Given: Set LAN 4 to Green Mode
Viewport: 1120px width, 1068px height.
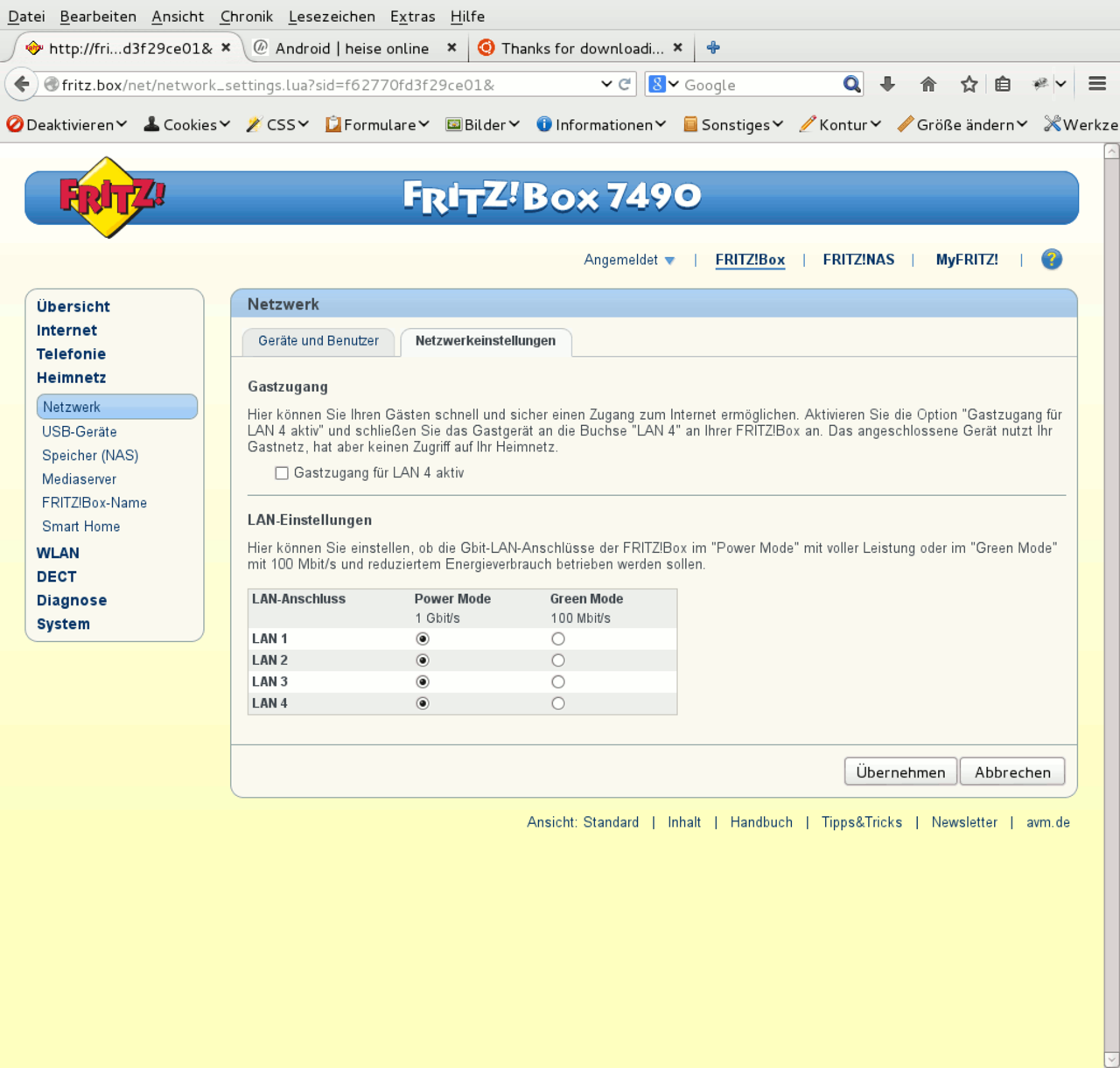Looking at the screenshot, I should [x=558, y=703].
